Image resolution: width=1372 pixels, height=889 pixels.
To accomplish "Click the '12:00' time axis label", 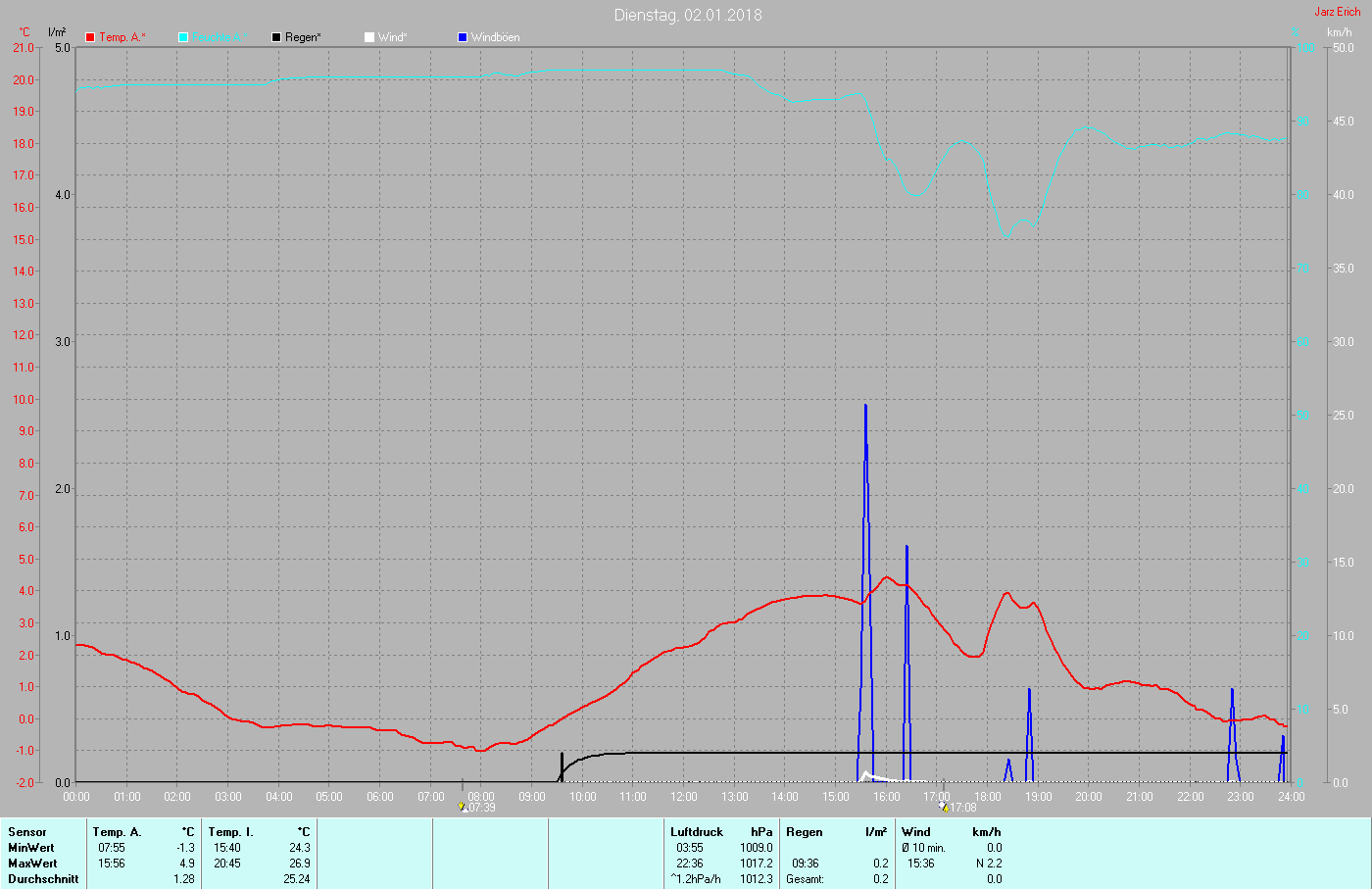I will (684, 797).
